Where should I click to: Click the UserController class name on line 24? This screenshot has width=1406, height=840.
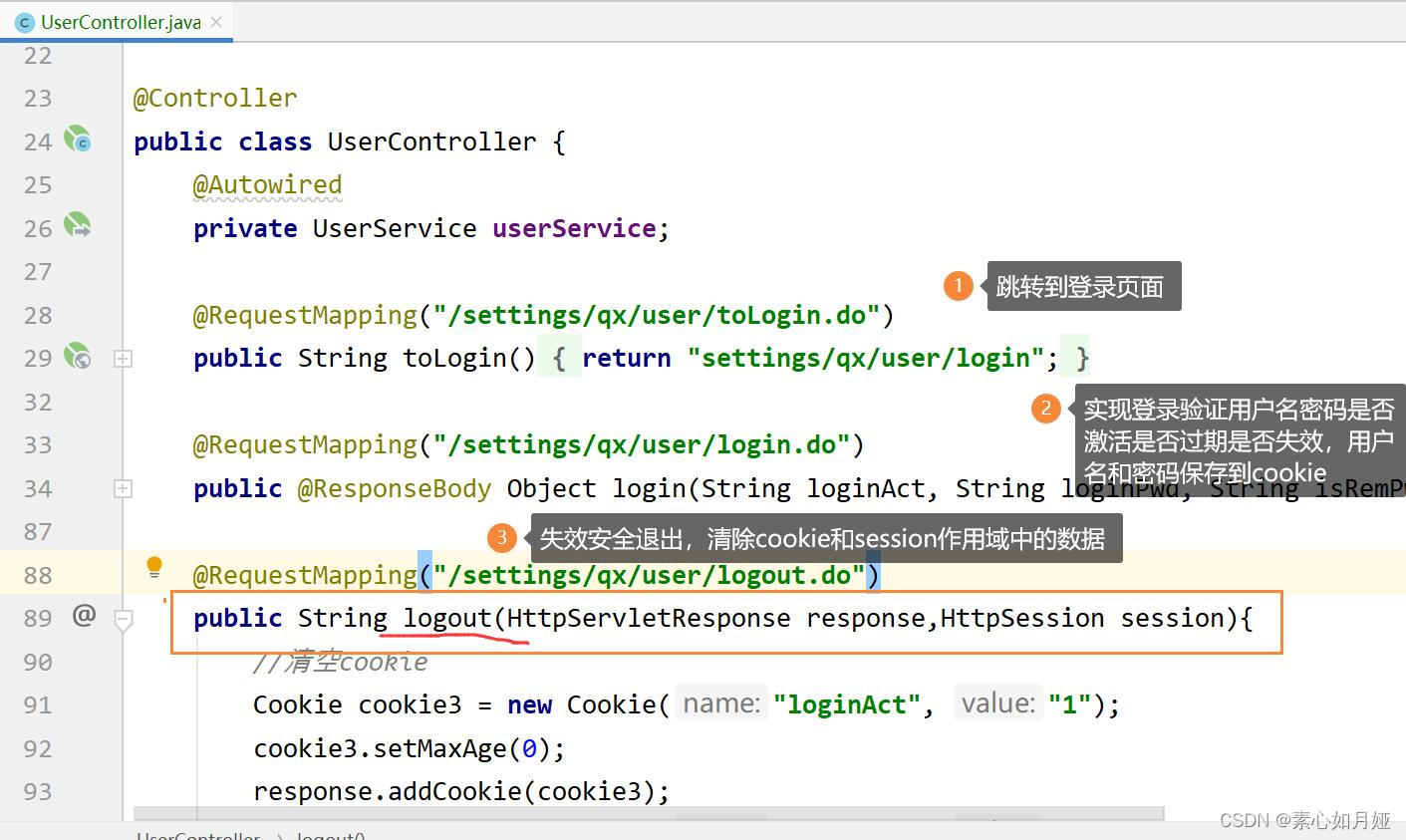click(x=432, y=141)
